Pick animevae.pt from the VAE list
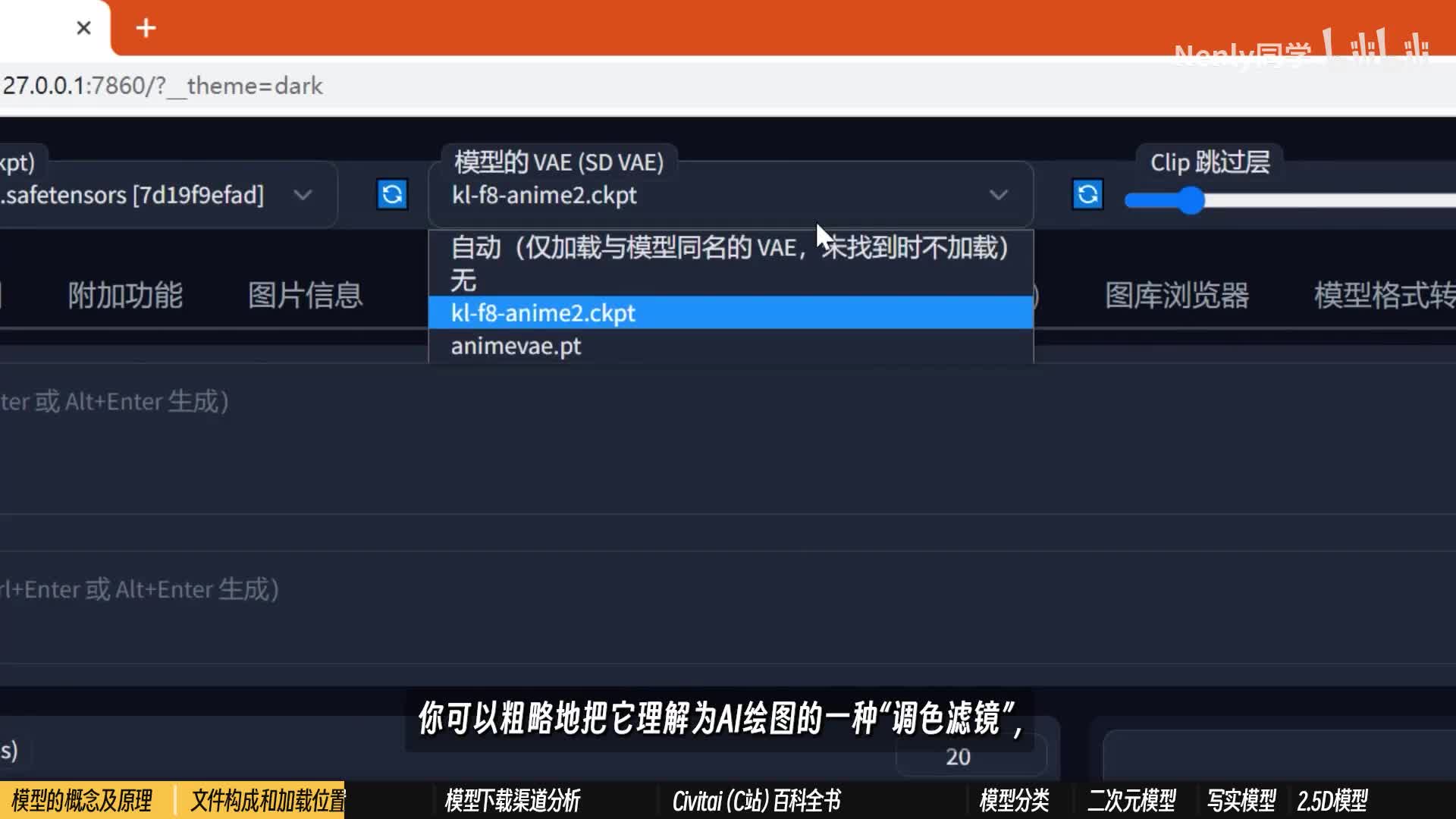The width and height of the screenshot is (1456, 819). pos(516,347)
